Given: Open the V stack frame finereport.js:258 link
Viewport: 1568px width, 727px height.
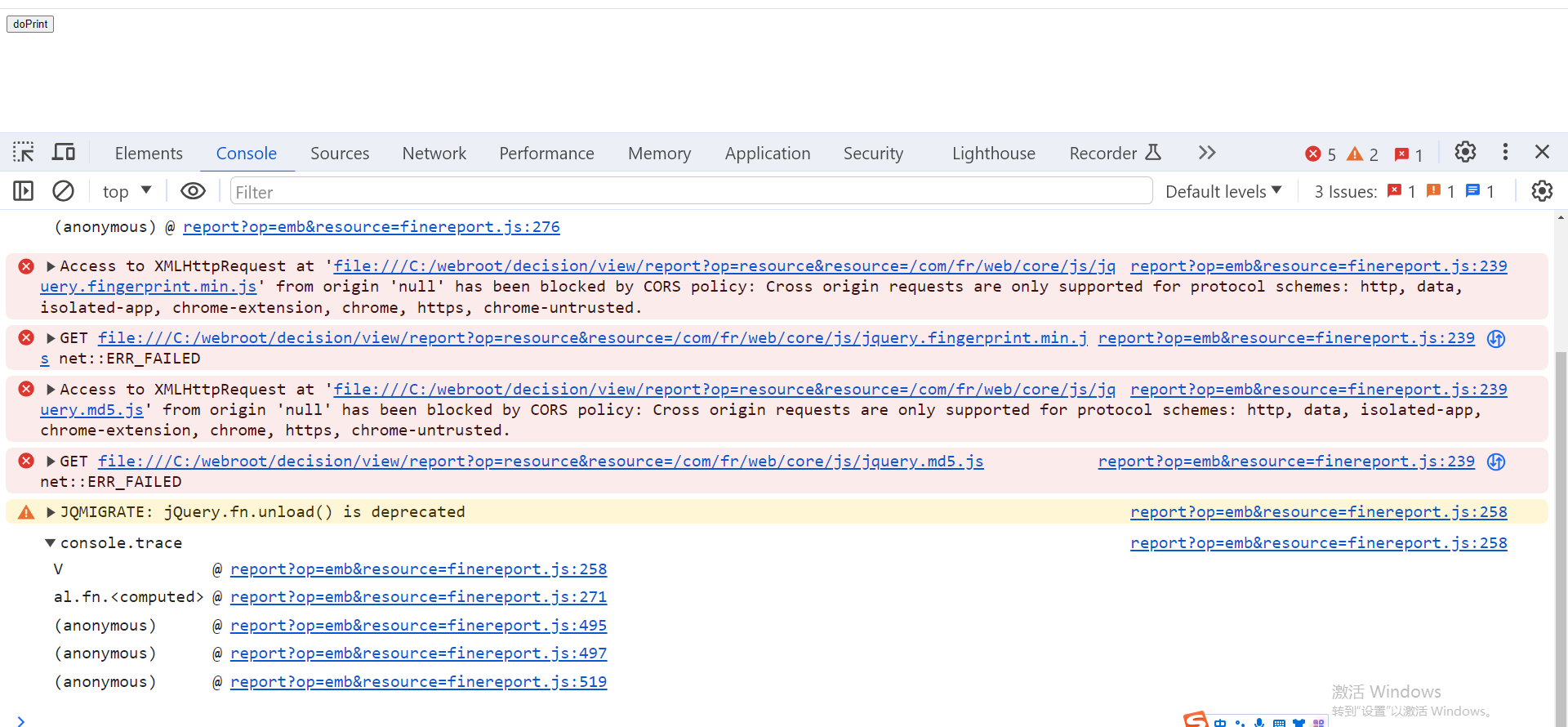Looking at the screenshot, I should tap(419, 569).
